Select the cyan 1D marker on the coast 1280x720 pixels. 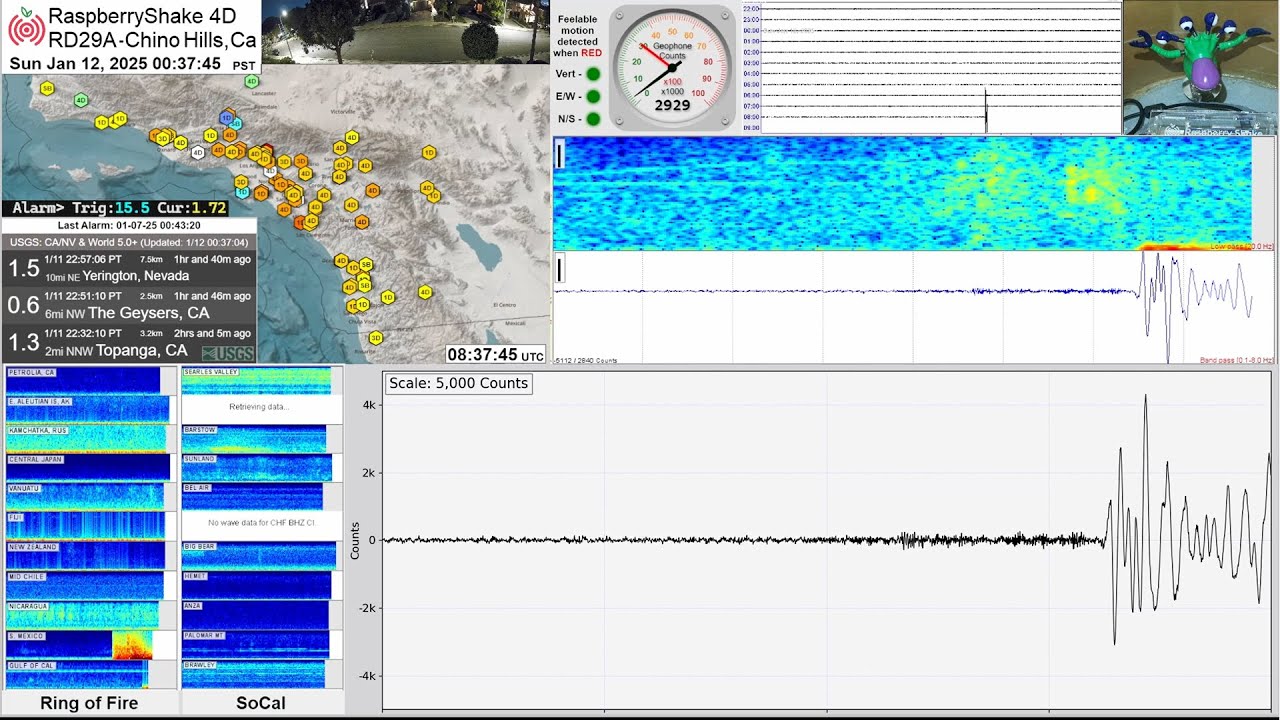pos(241,191)
